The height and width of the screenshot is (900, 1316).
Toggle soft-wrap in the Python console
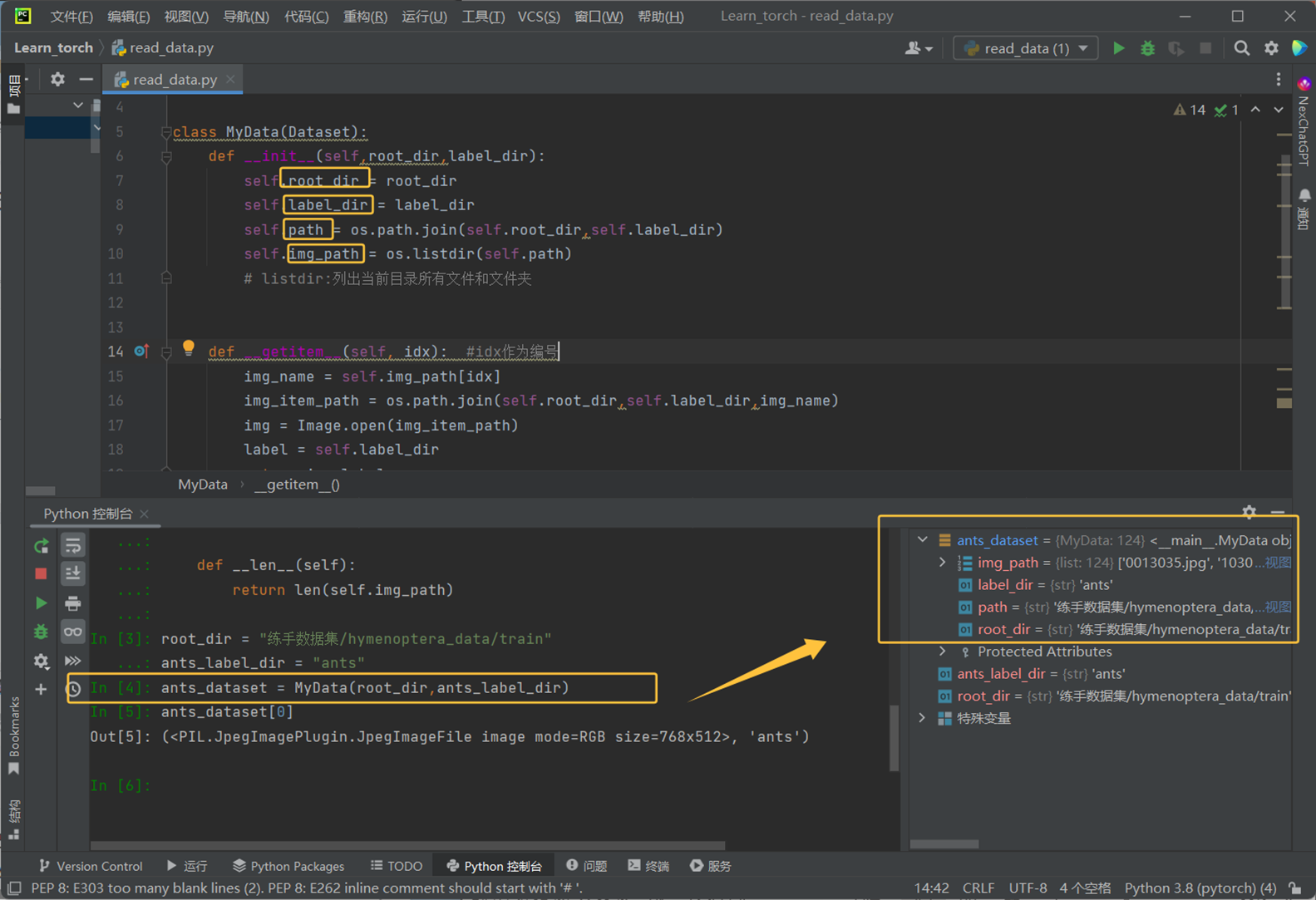pyautogui.click(x=73, y=546)
